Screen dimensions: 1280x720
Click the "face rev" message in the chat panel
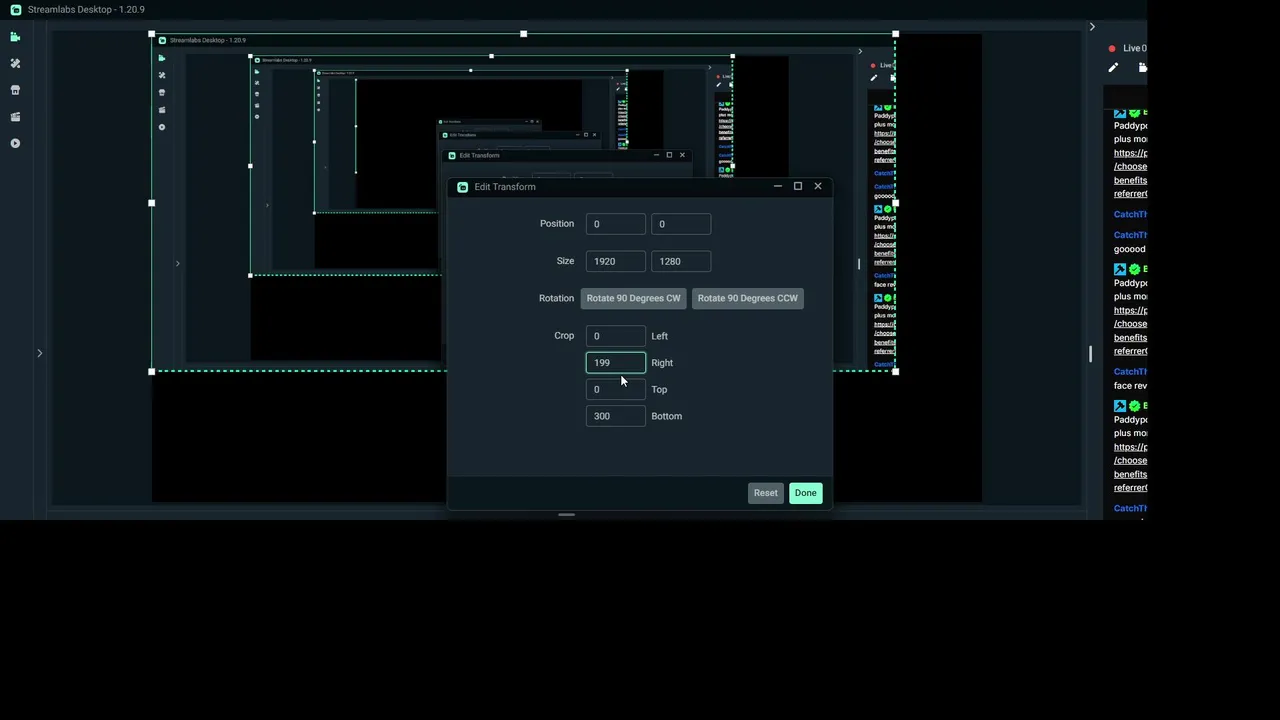point(1130,386)
